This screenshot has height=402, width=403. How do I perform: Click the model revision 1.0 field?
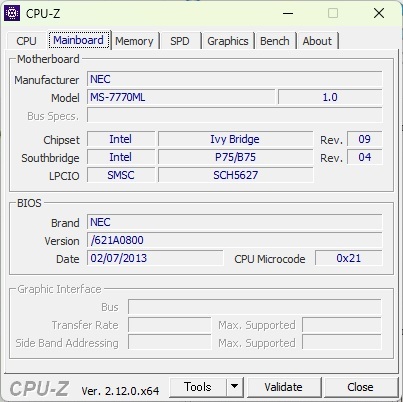click(330, 97)
